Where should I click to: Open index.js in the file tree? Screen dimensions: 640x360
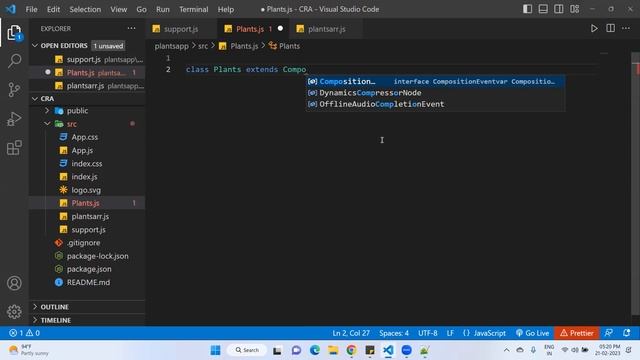click(x=87, y=177)
